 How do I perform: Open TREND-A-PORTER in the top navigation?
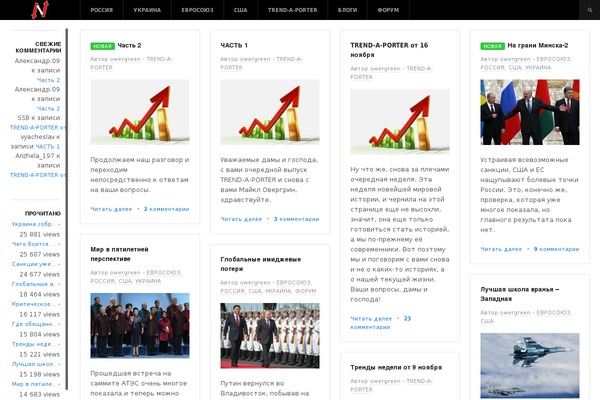pos(293,10)
